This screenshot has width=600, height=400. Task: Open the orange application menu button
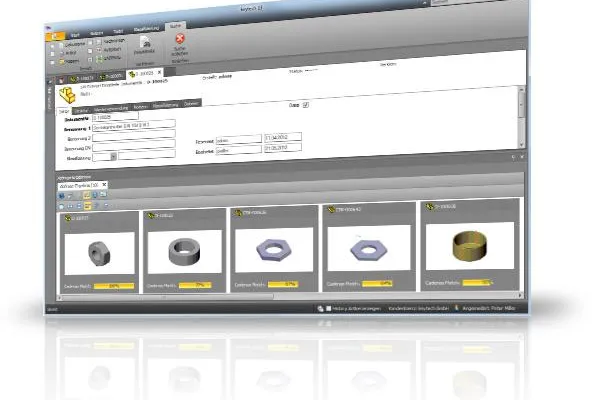(x=55, y=37)
